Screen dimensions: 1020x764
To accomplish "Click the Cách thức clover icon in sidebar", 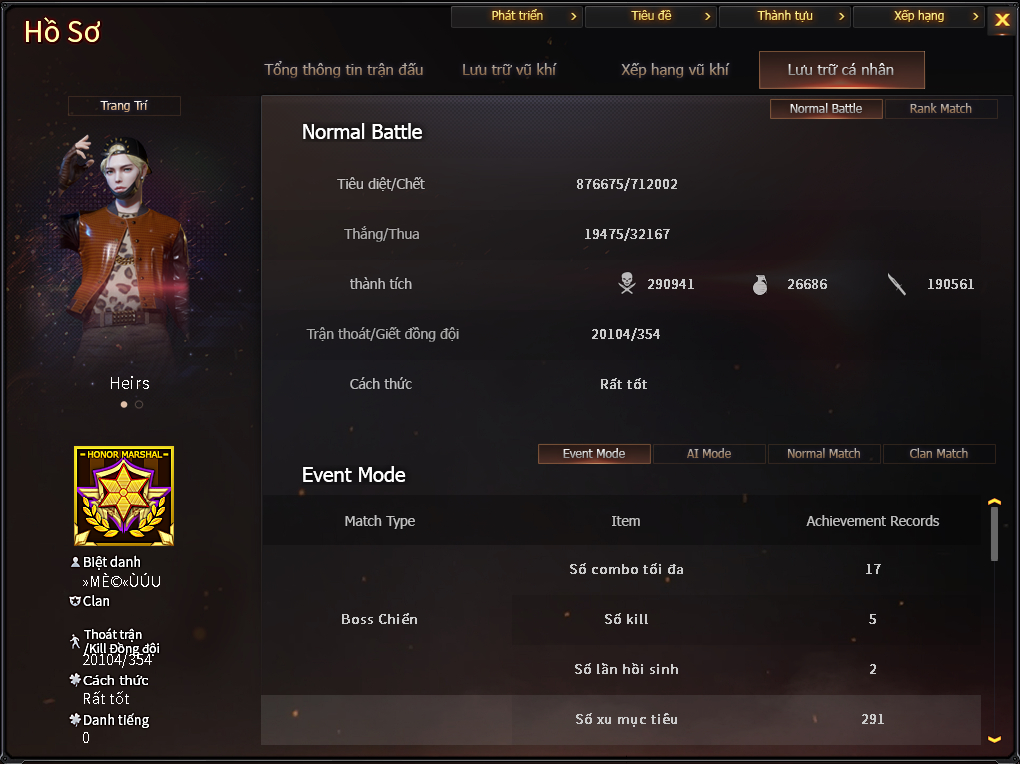I will 75,679.
